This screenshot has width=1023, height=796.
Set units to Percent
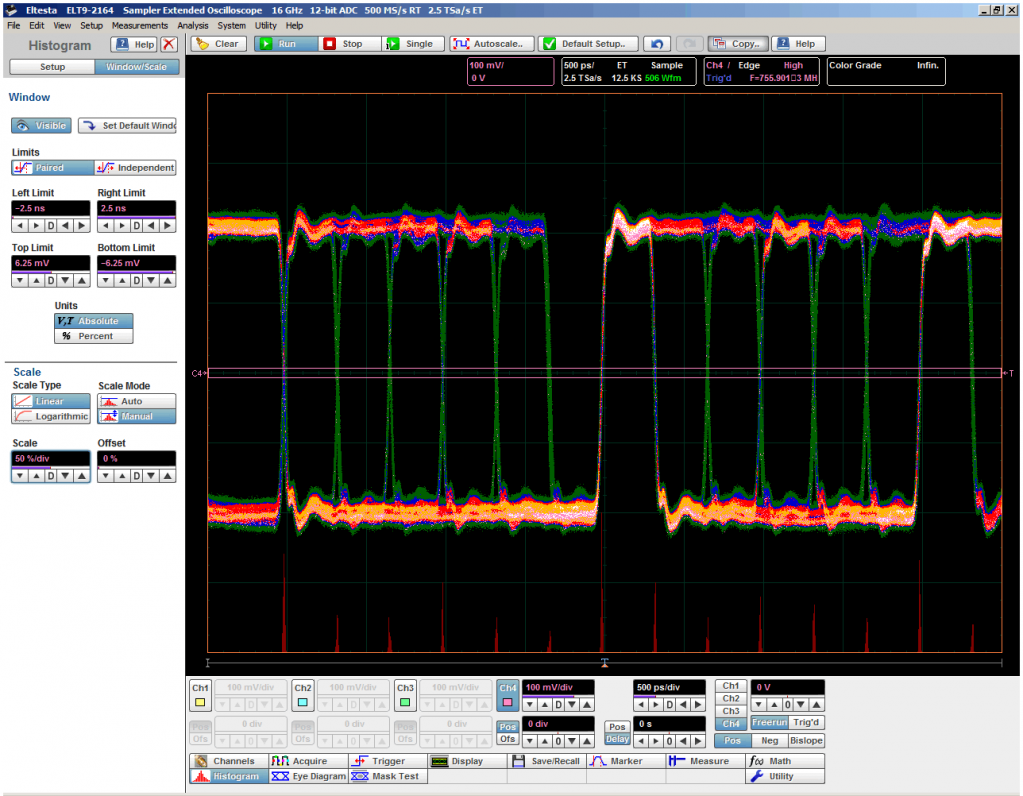[93, 336]
